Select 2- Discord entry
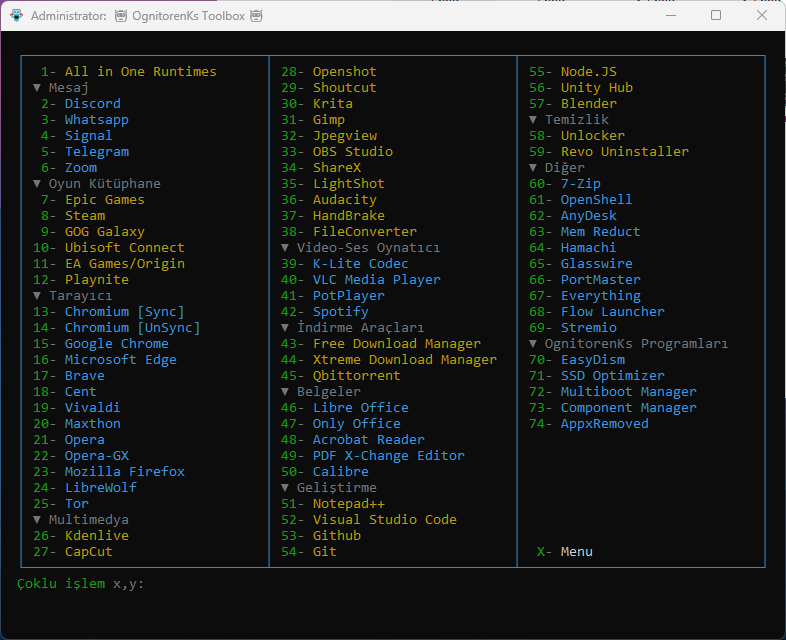 tap(81, 104)
